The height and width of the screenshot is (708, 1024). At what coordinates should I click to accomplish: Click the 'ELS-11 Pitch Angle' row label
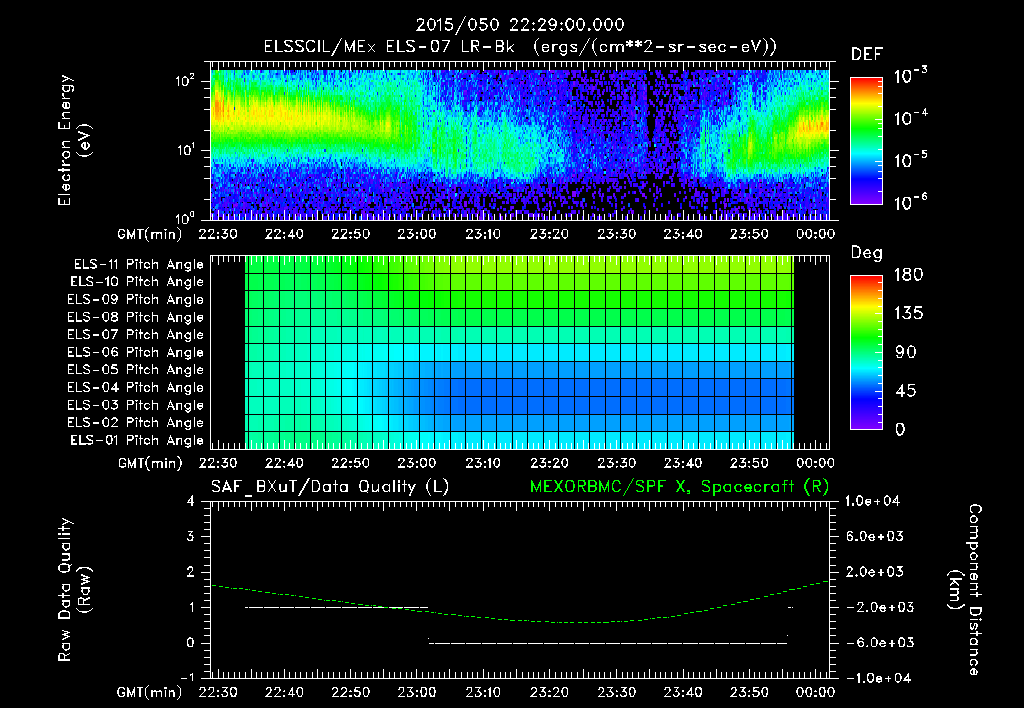[138, 265]
